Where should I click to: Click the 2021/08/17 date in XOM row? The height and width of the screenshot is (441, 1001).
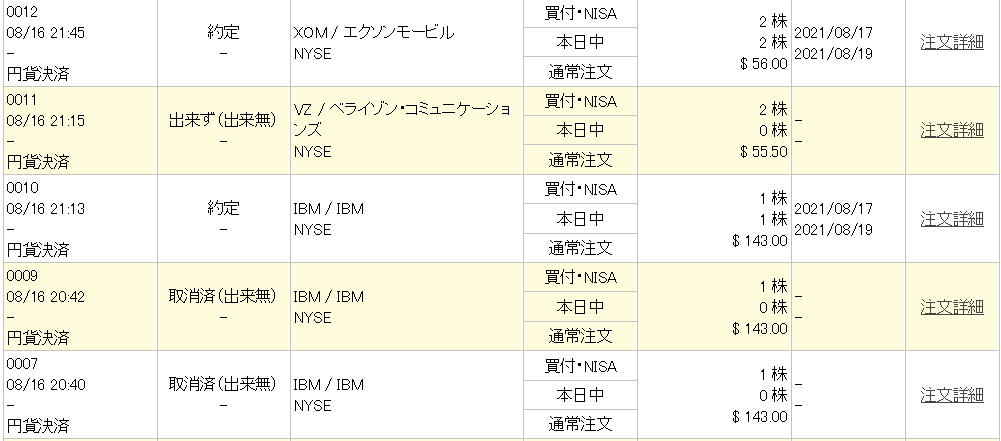pos(833,33)
